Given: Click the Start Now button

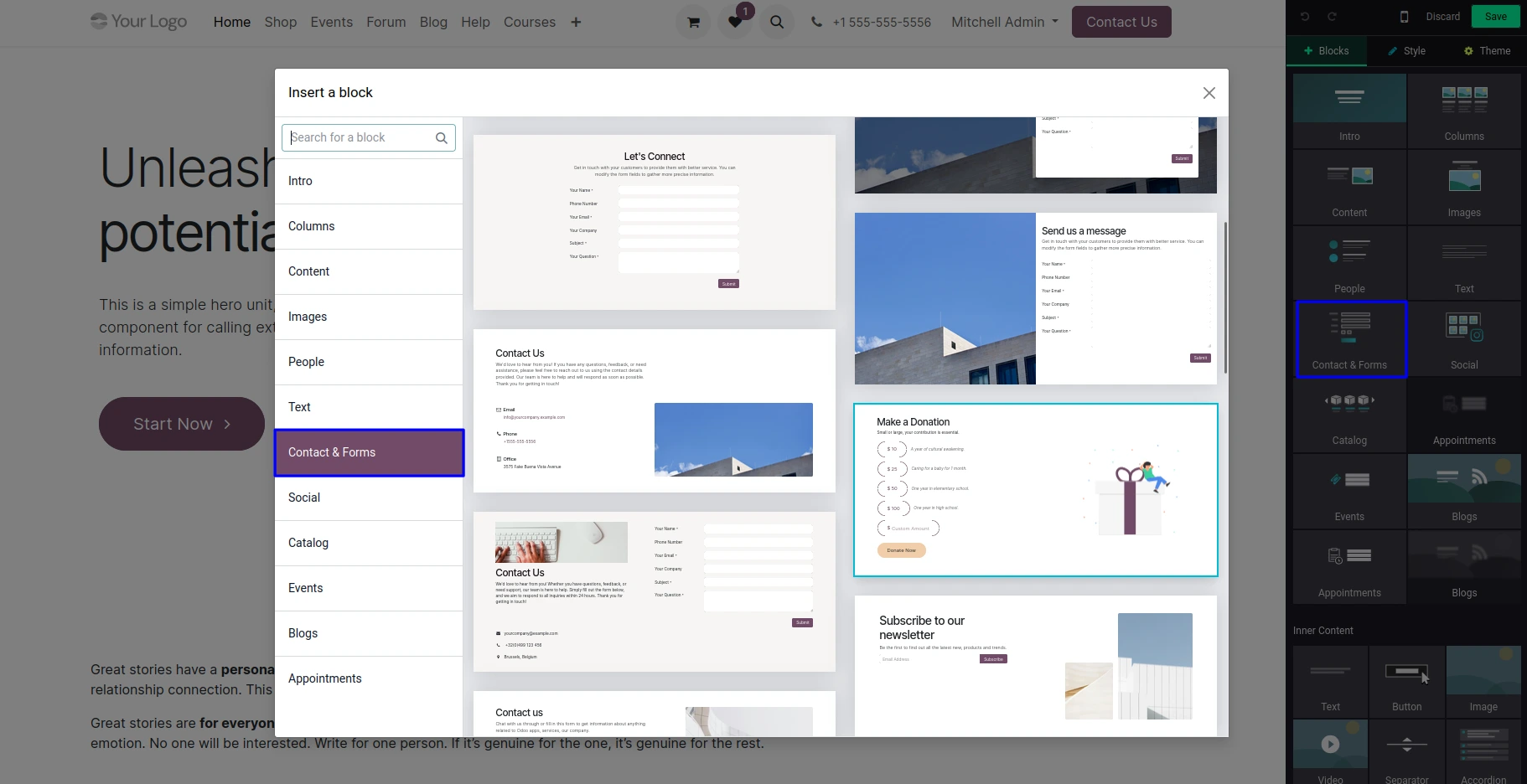Looking at the screenshot, I should point(182,424).
